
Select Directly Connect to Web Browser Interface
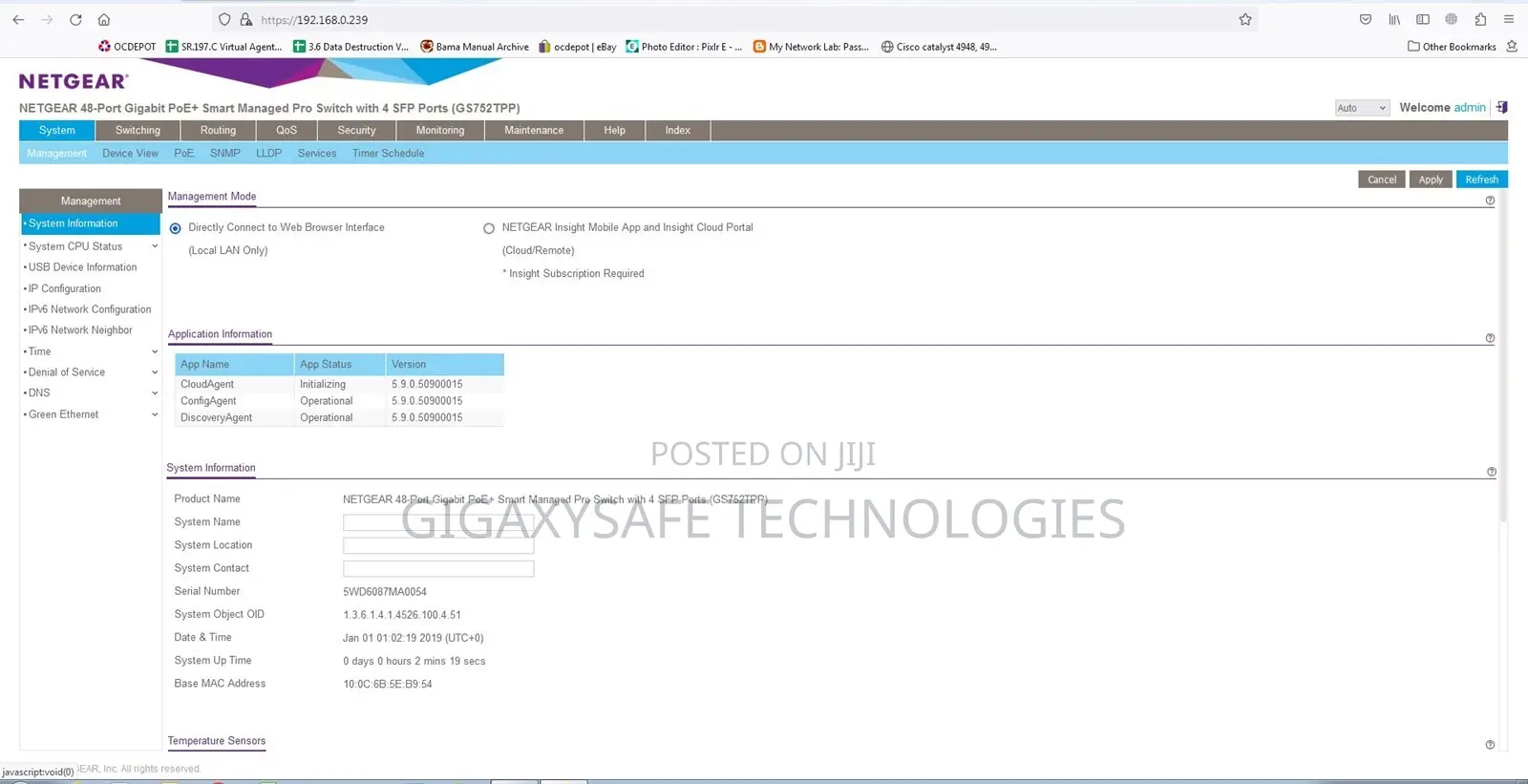pyautogui.click(x=176, y=228)
